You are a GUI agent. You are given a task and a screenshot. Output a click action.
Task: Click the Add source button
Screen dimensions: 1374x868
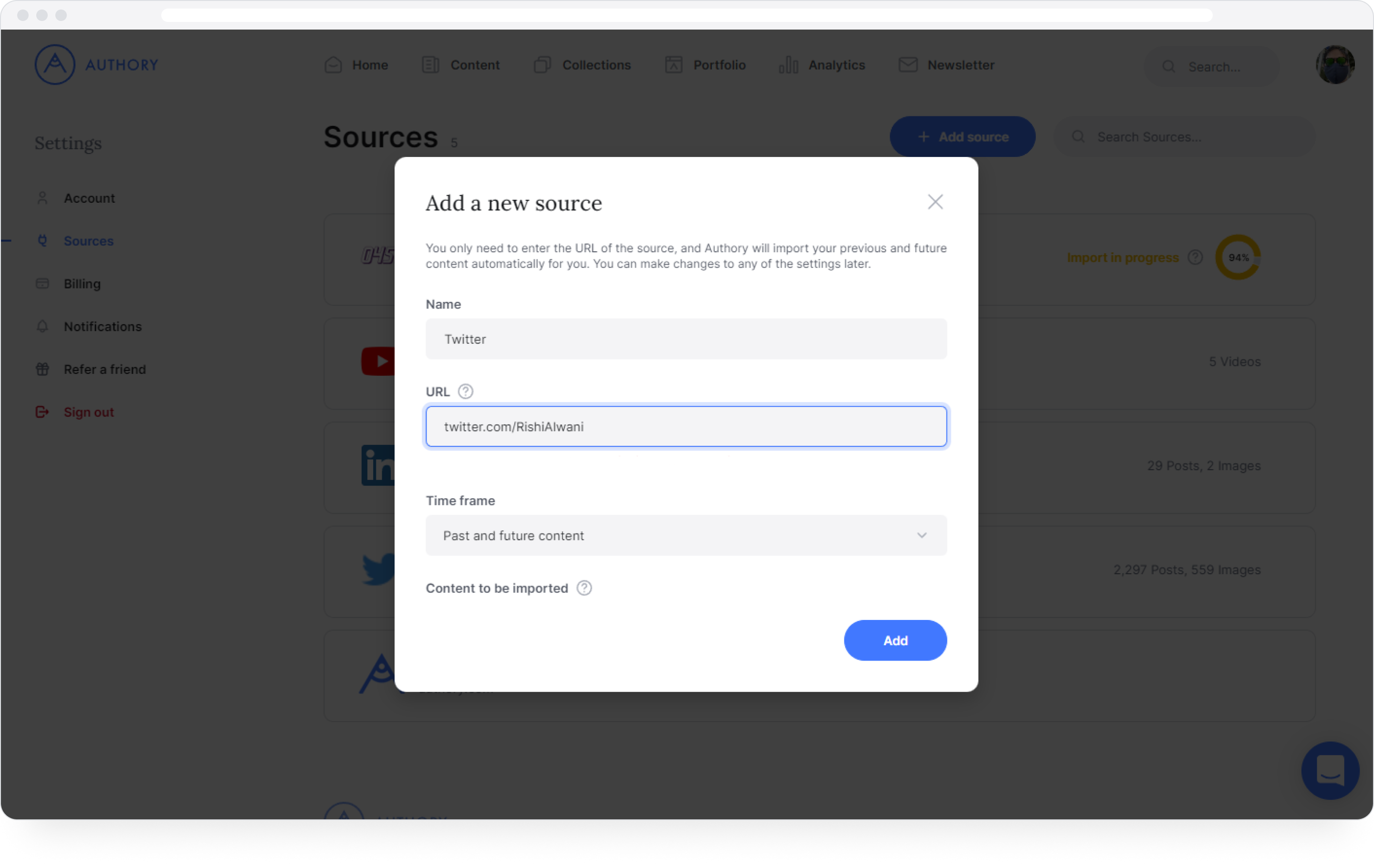click(x=963, y=137)
